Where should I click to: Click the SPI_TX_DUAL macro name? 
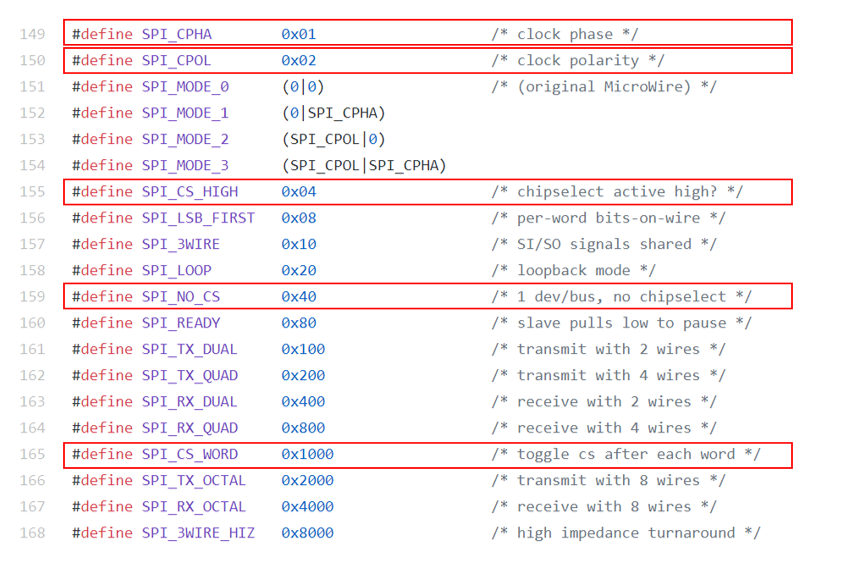pos(190,350)
